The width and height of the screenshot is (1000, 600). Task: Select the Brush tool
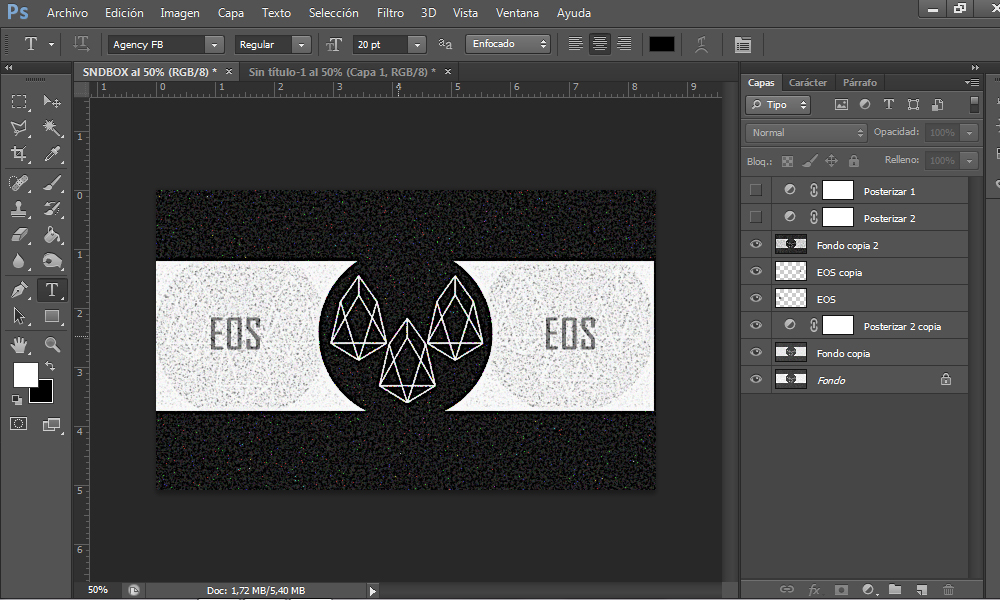tap(52, 183)
